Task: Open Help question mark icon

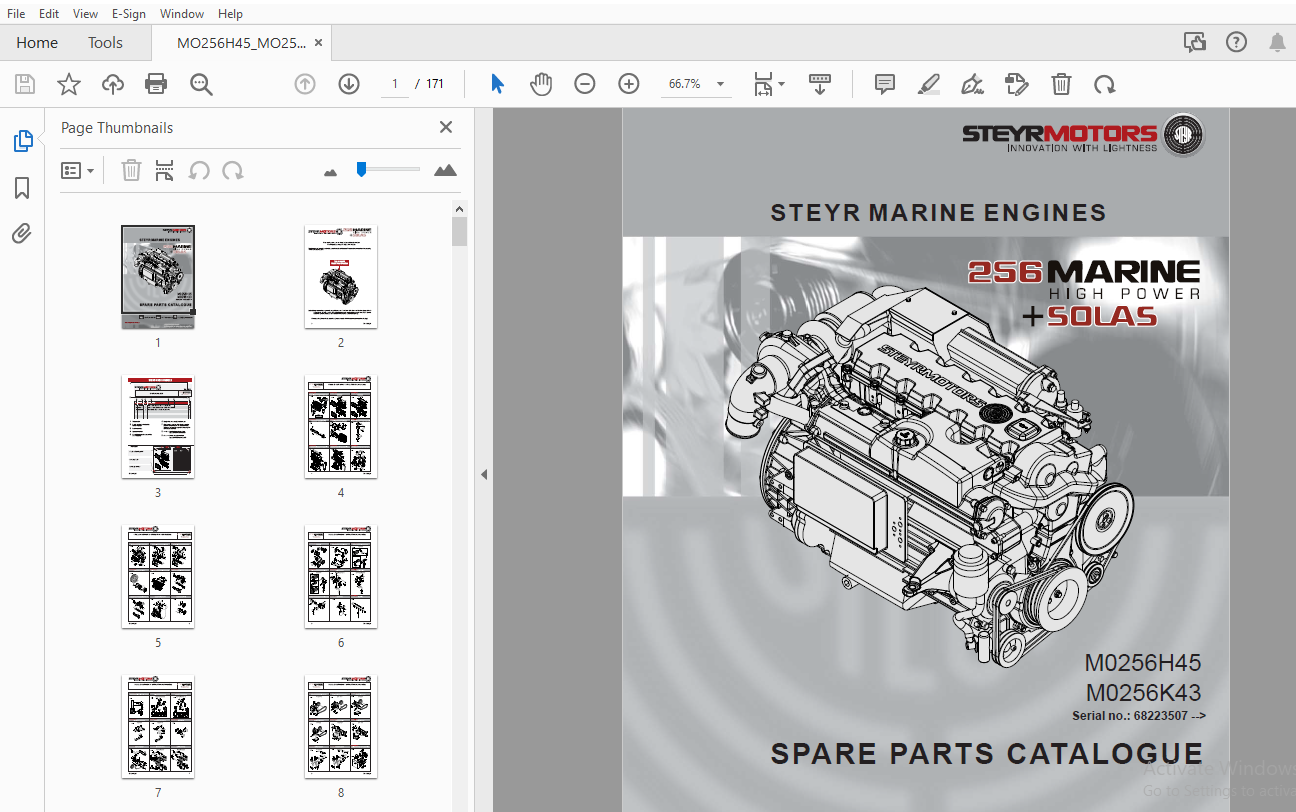Action: pyautogui.click(x=1237, y=42)
